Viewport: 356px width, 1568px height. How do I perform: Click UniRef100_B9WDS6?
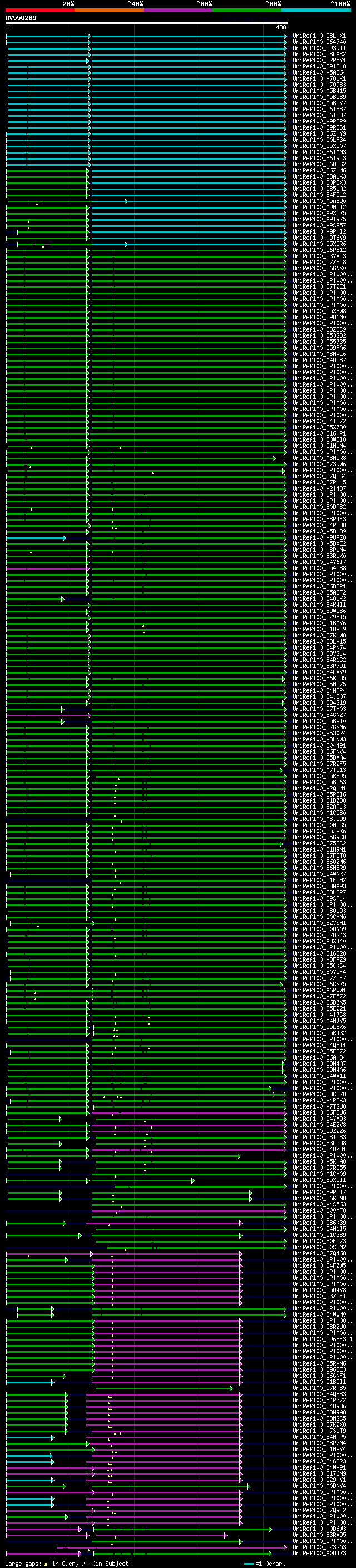[x=319, y=611]
